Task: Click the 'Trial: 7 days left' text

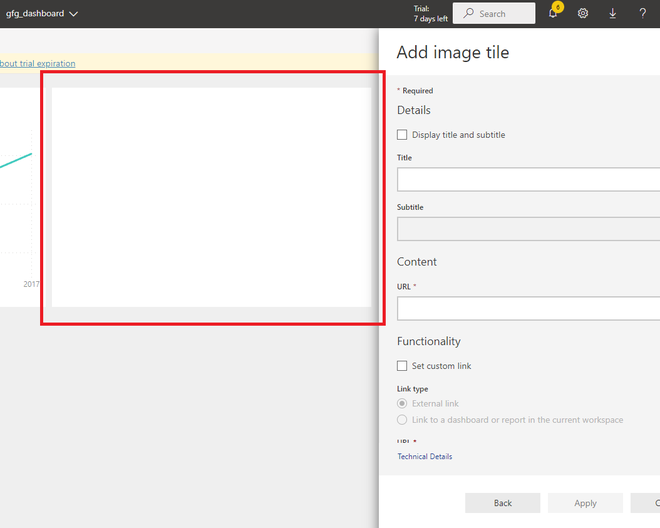Action: point(430,13)
